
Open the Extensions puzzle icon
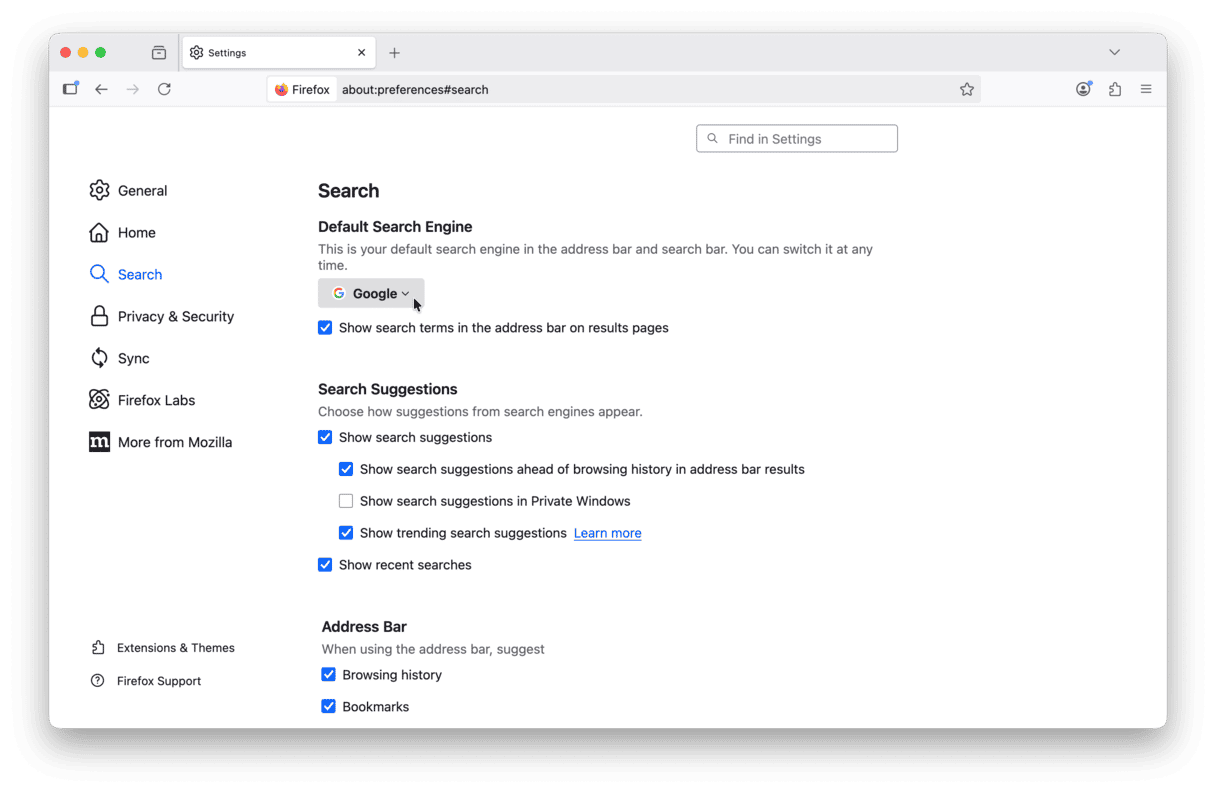1115,89
